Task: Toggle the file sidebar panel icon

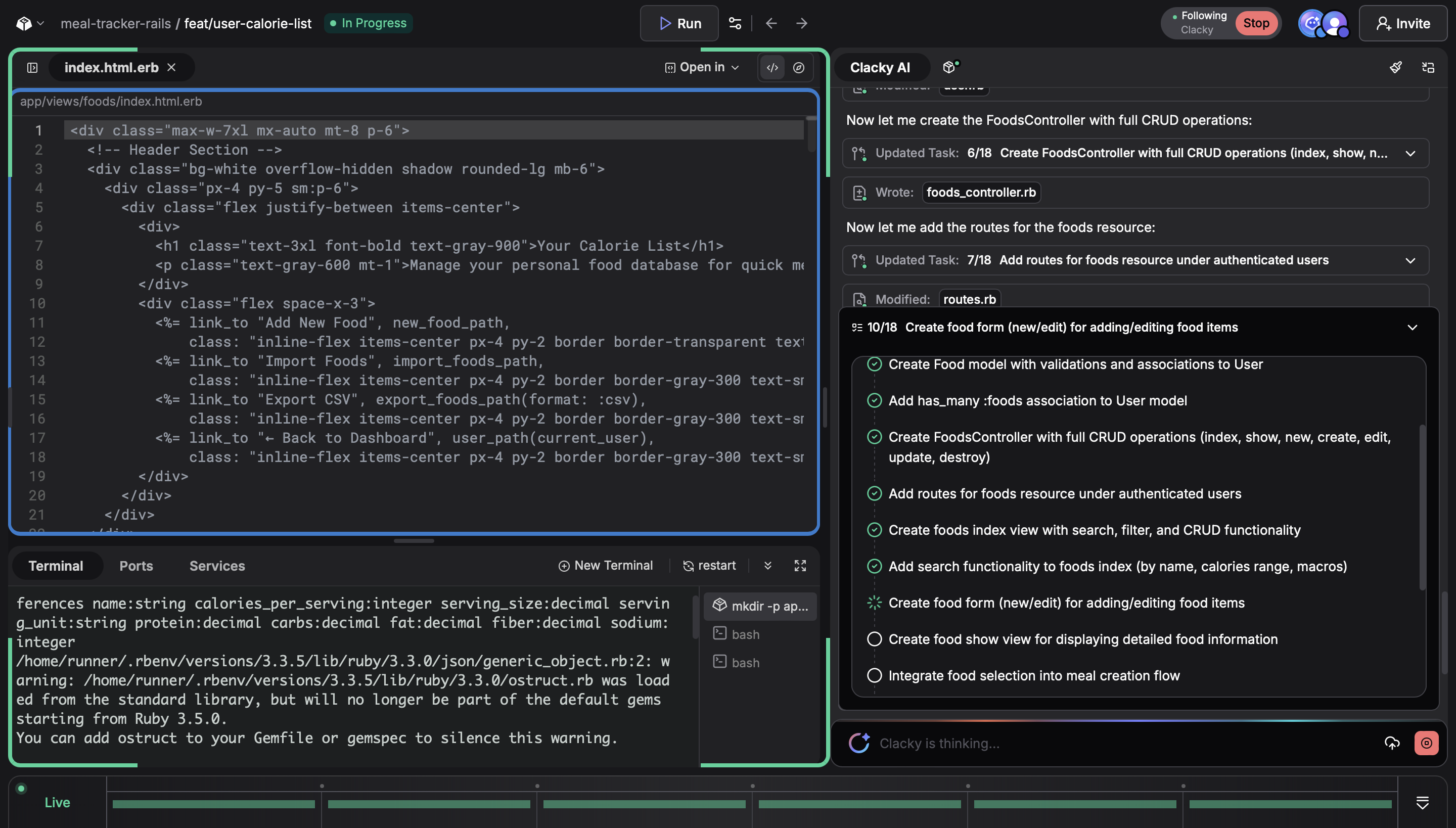Action: point(32,68)
